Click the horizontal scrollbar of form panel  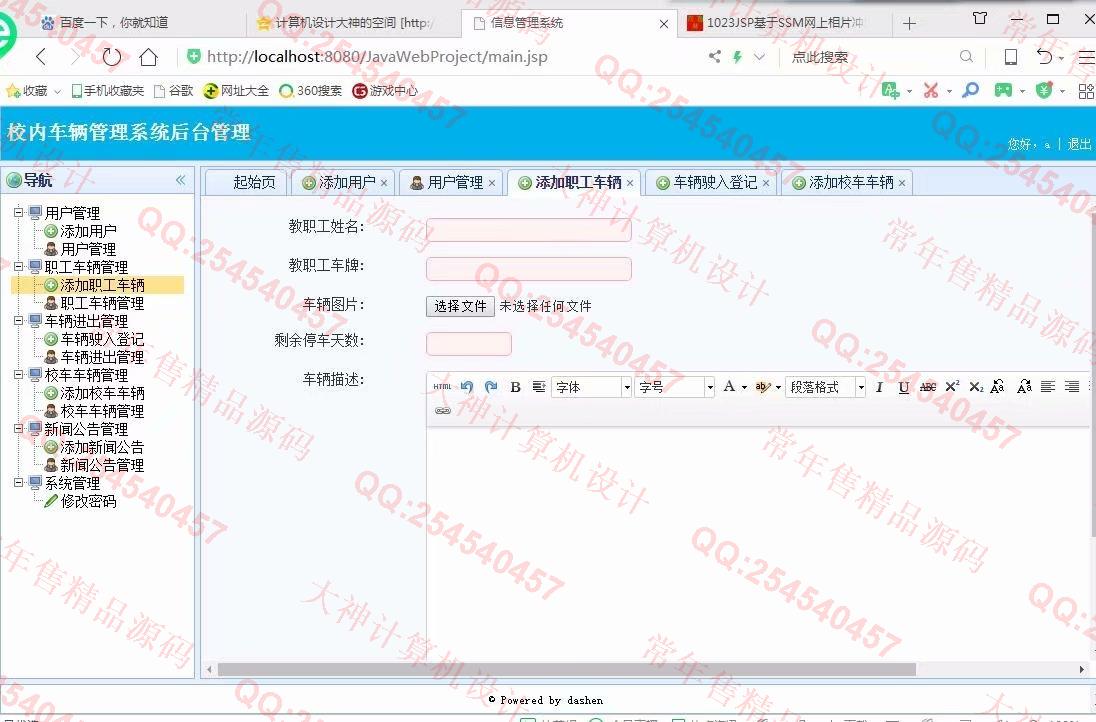566,670
